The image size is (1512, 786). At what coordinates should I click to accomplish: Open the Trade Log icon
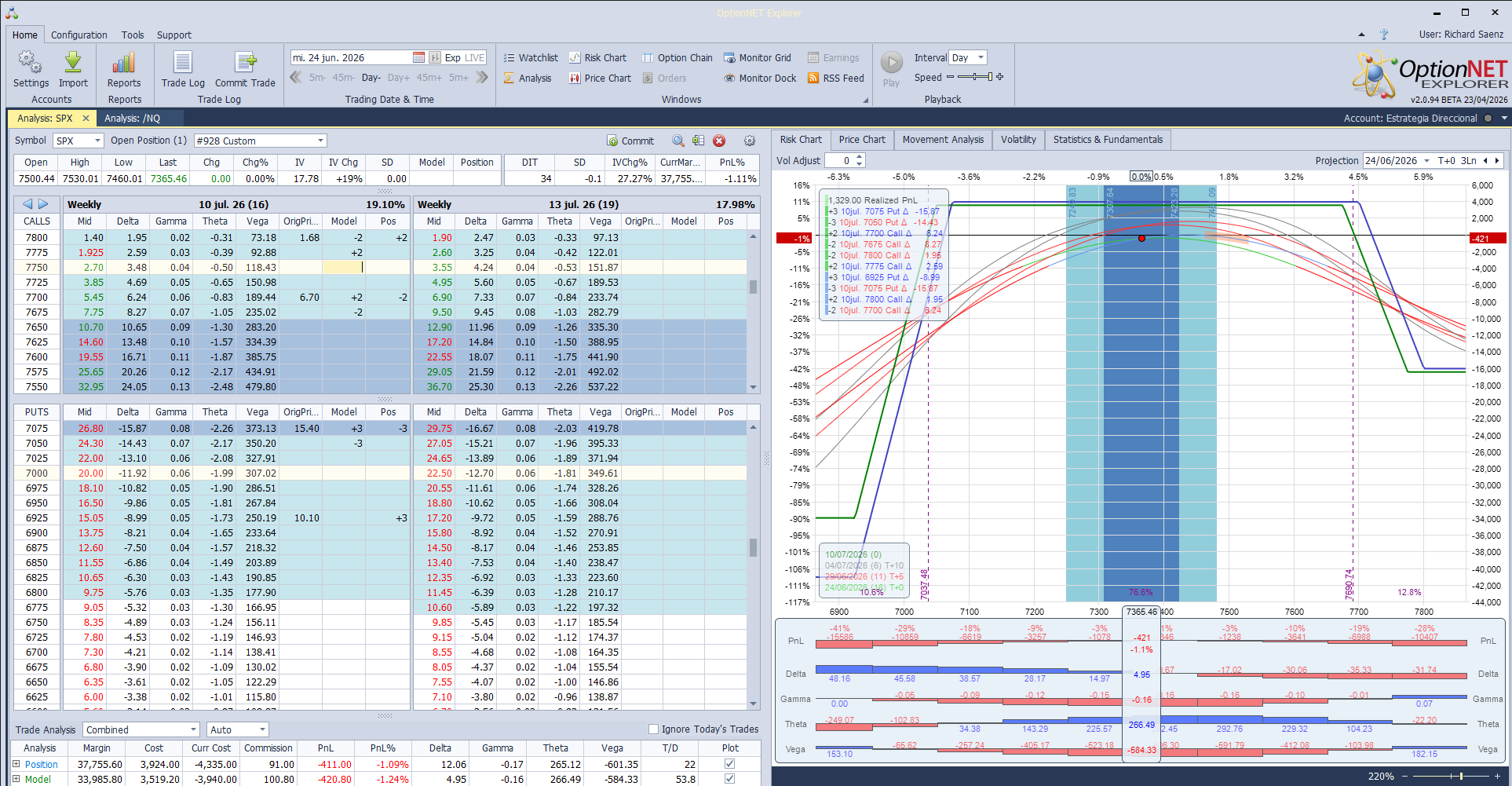(183, 69)
